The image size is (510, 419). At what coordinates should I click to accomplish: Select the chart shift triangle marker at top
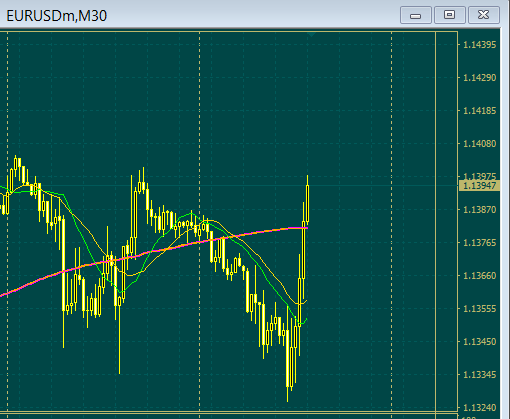tap(311, 34)
